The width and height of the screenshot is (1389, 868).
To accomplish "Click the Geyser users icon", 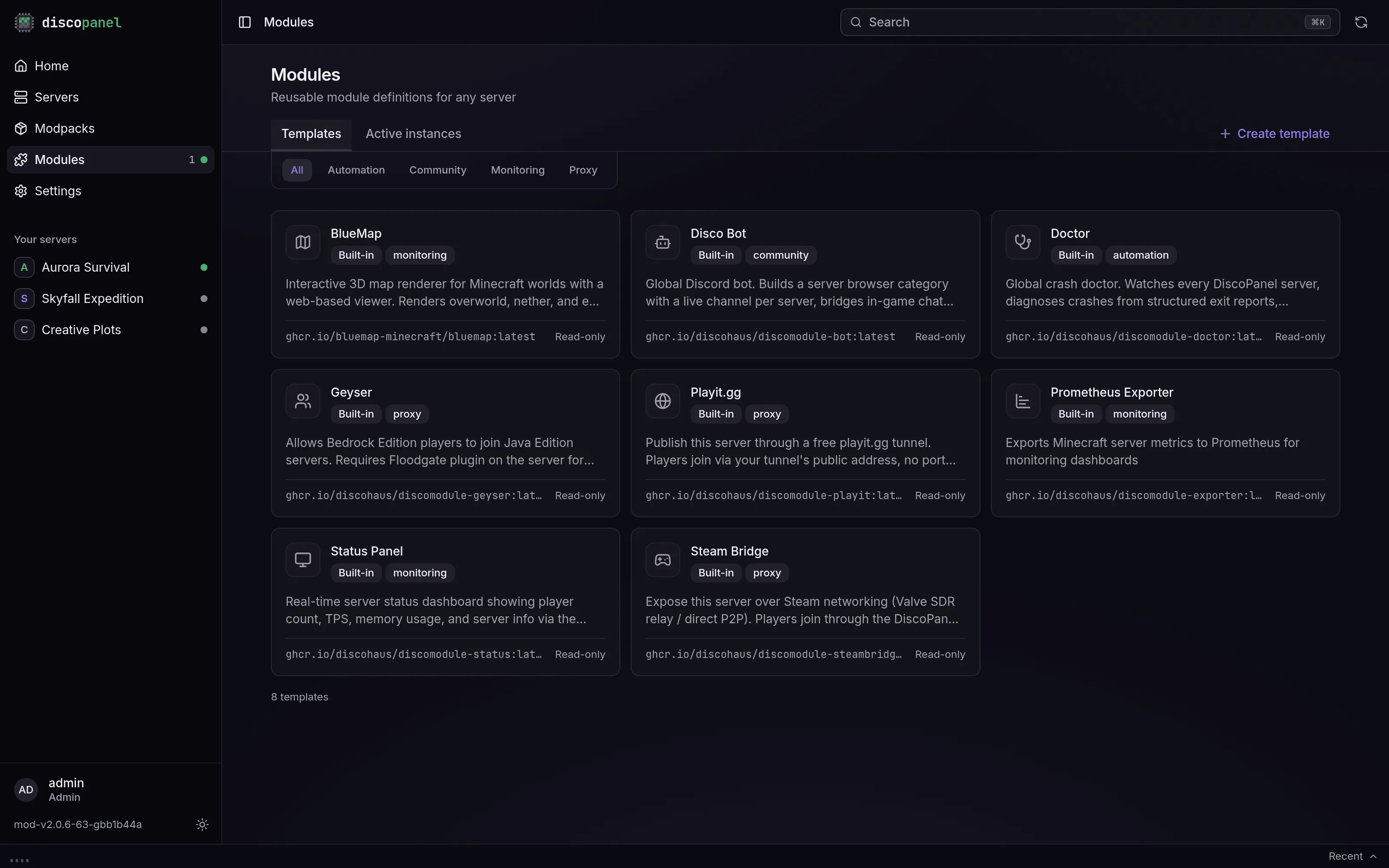I will [303, 401].
